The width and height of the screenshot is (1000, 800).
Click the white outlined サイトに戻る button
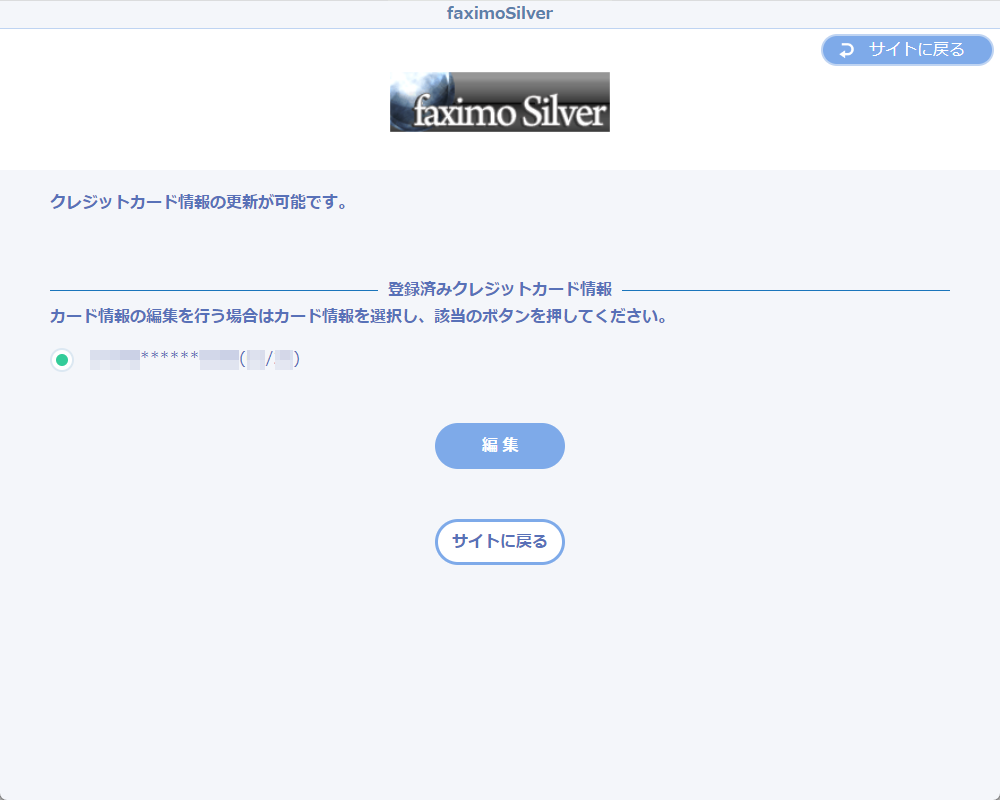click(500, 542)
